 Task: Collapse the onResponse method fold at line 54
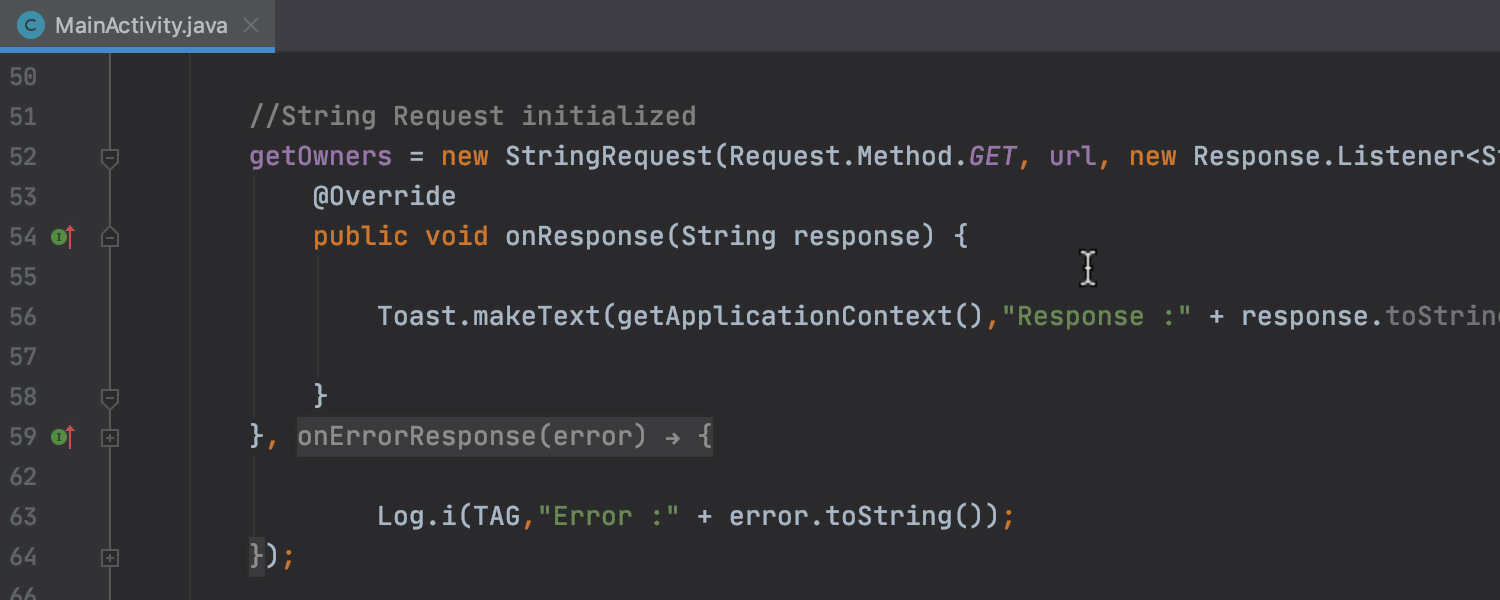point(110,237)
